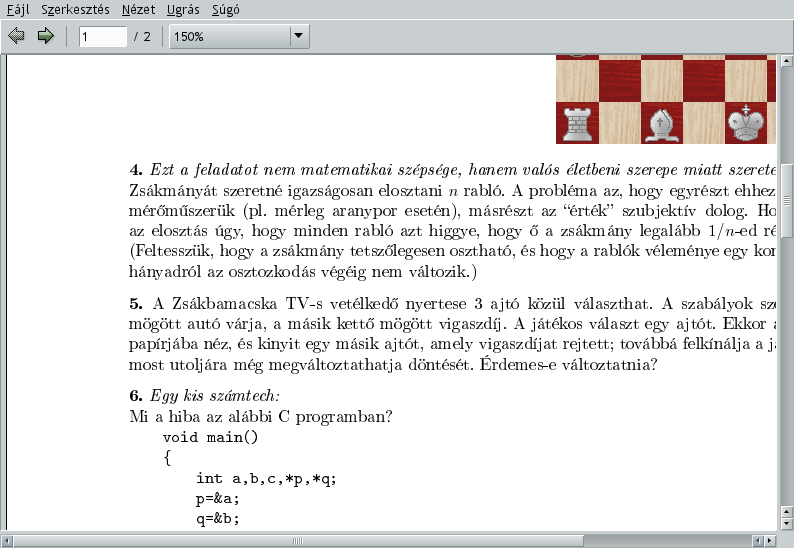Click the vertical scrollbar down arrow
Viewport: 794px width, 548px height.
[786, 524]
